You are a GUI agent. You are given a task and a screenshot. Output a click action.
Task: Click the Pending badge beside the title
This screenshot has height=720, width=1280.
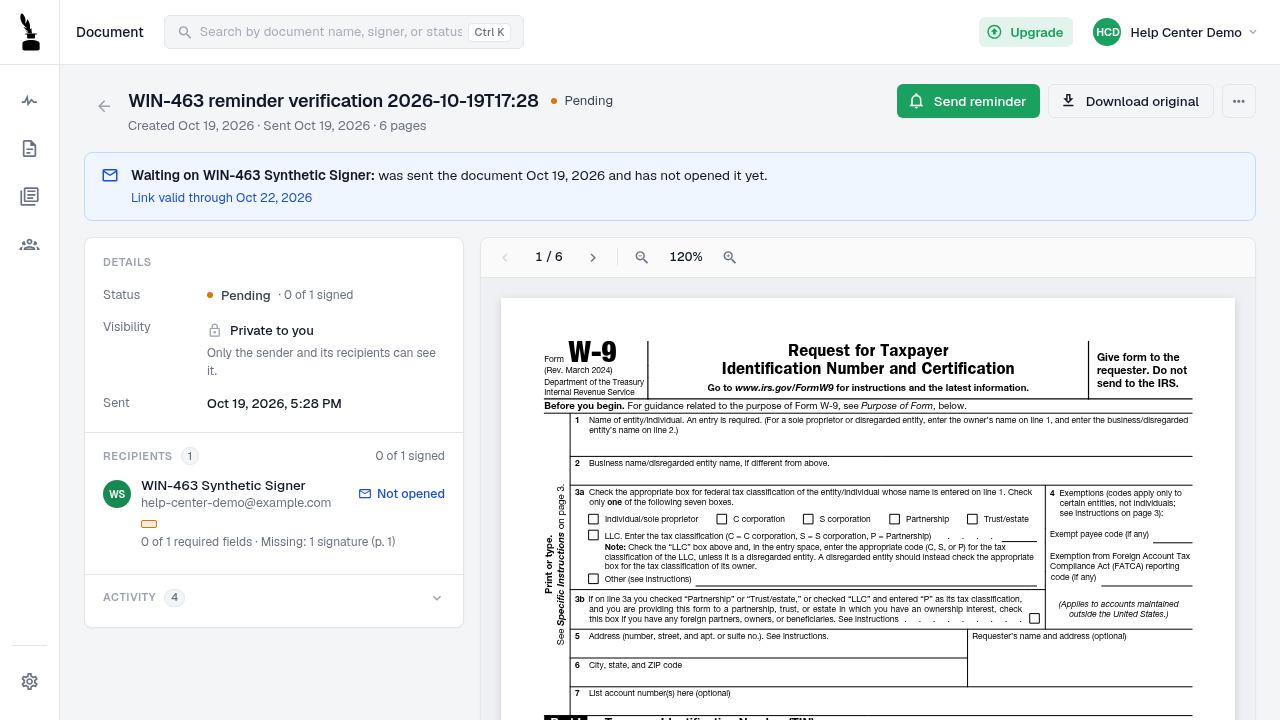point(582,101)
